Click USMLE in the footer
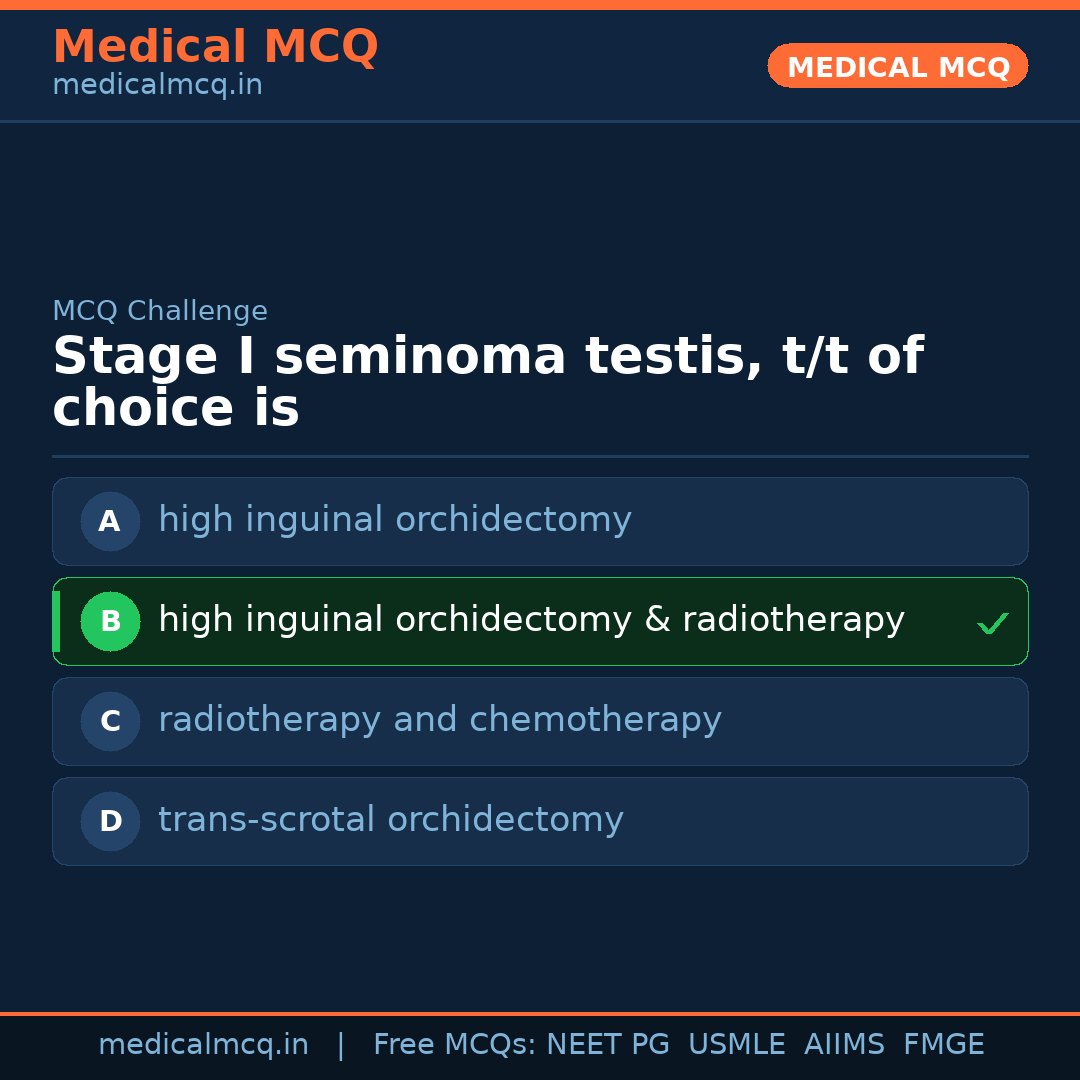Screen dimensions: 1080x1080 [736, 1045]
